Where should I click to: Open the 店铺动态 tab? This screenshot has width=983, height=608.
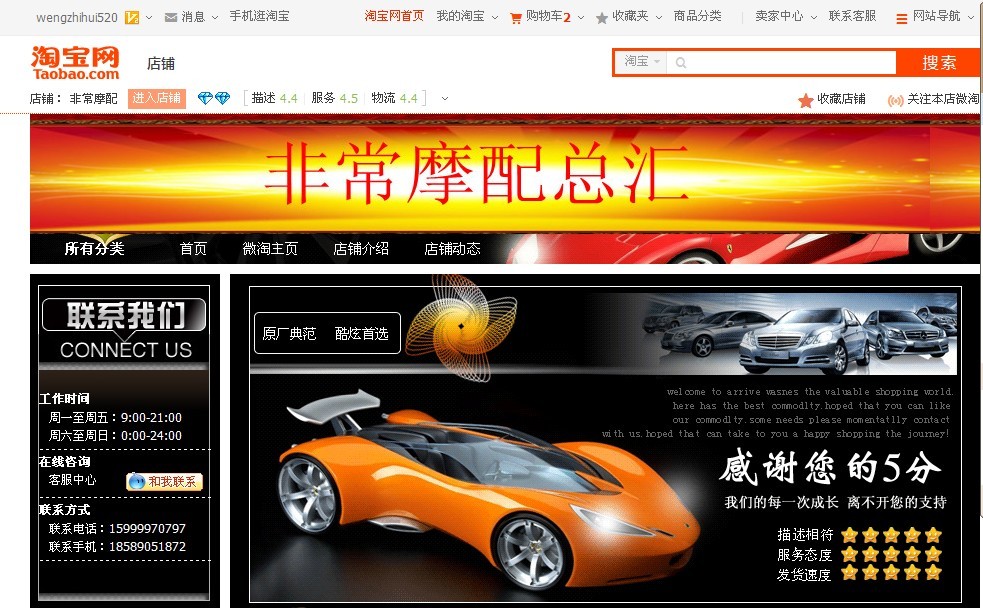click(452, 249)
